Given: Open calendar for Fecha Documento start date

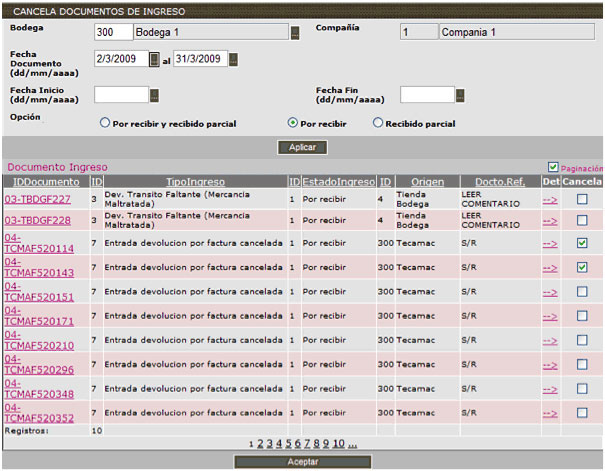Looking at the screenshot, I should 154,59.
